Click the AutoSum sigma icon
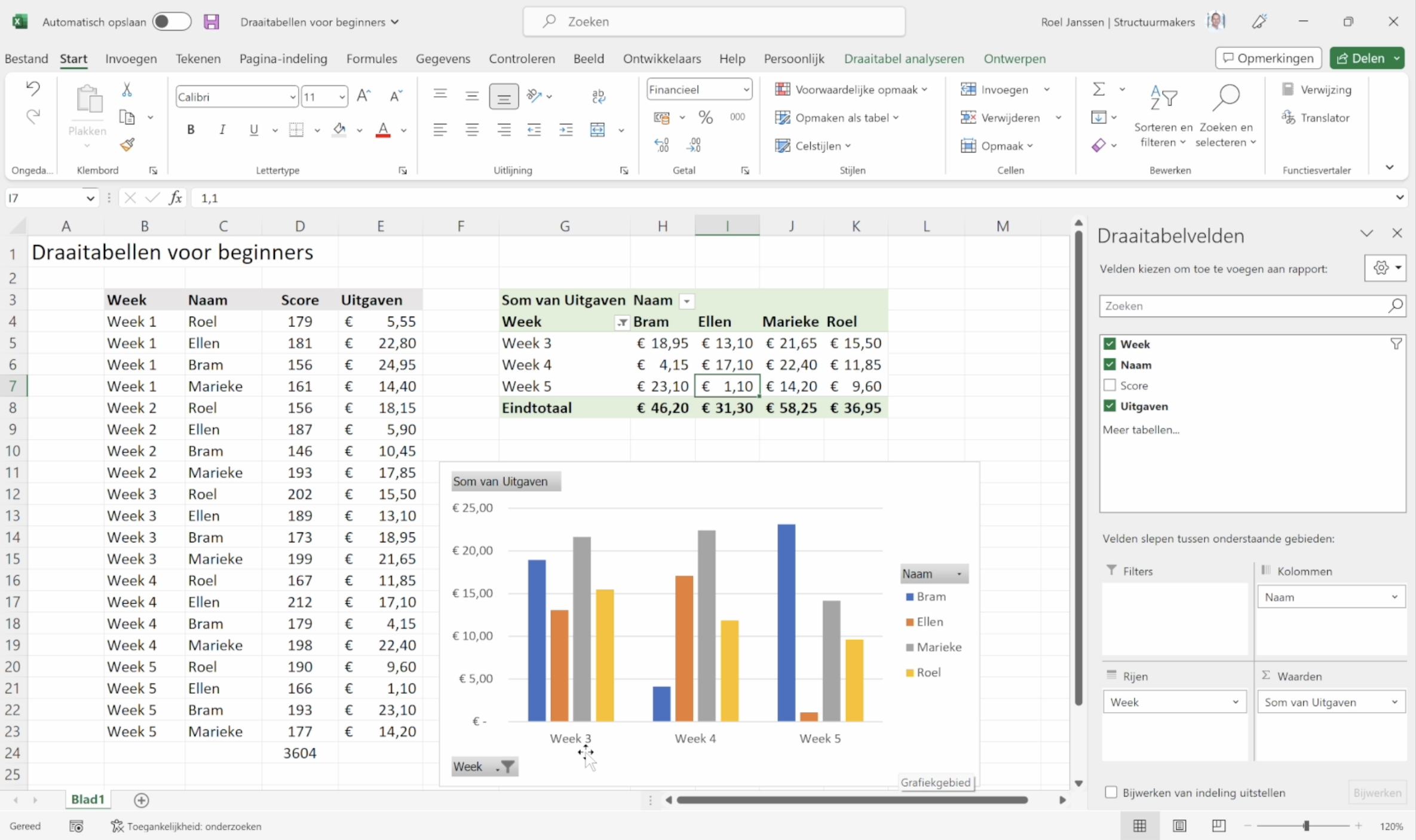This screenshot has height=840, width=1416. click(1098, 90)
